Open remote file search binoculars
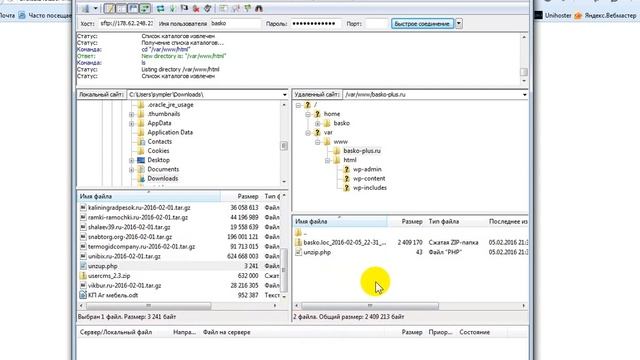Viewport: 640px width, 360px height. pyautogui.click(x=259, y=8)
